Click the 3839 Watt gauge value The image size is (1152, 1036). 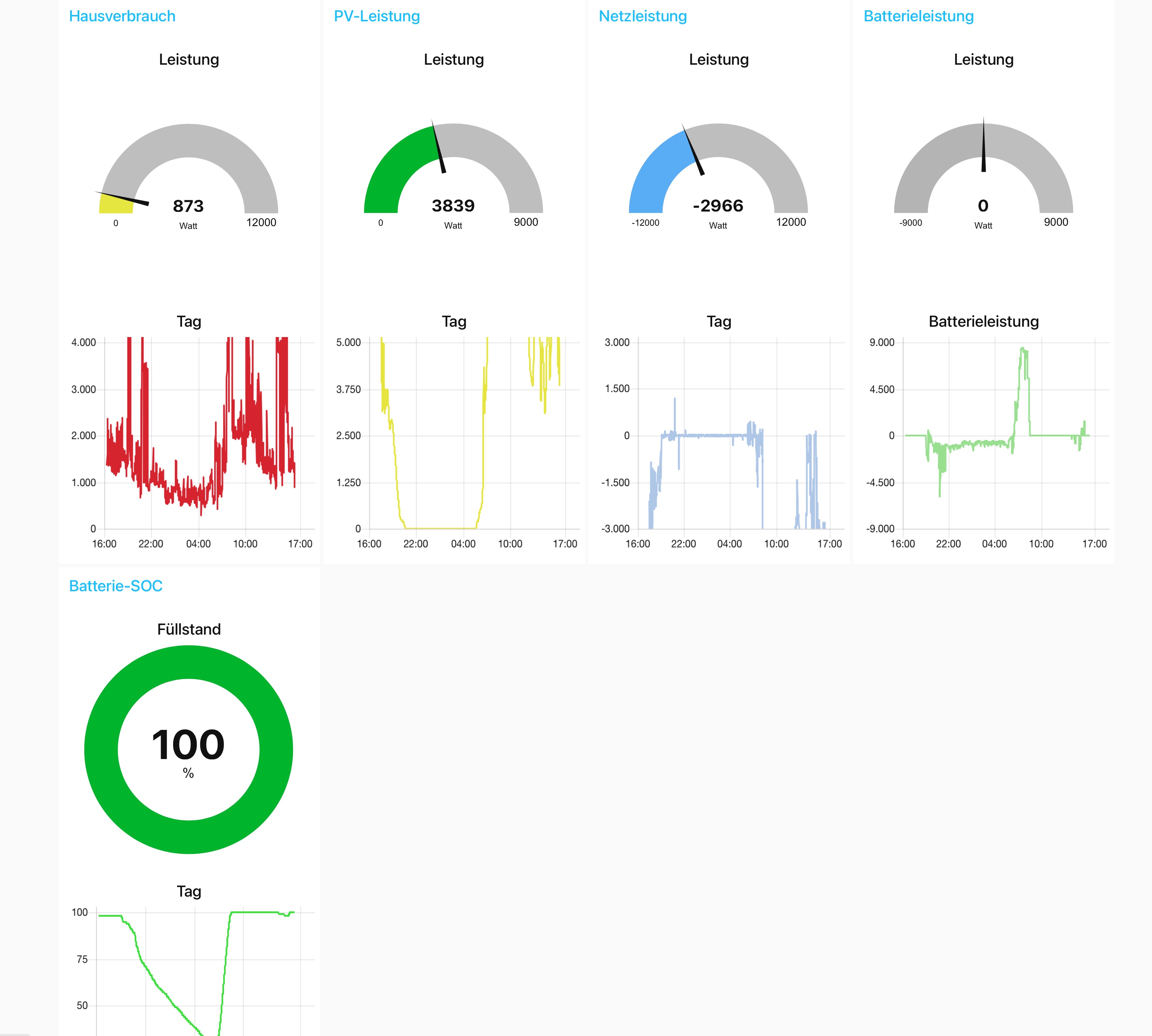coord(453,205)
